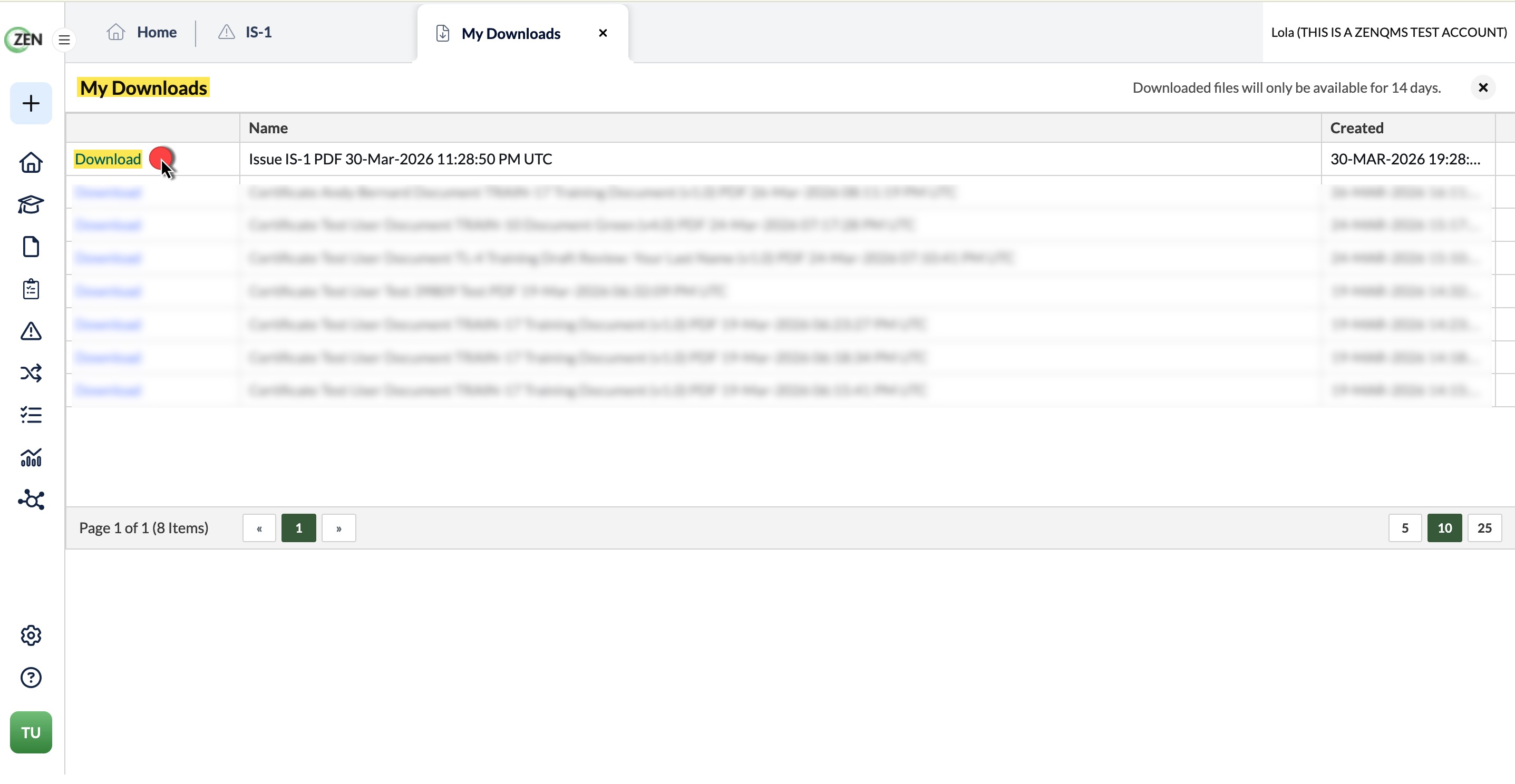
Task: Go to the previous page arrow button
Action: tap(259, 528)
